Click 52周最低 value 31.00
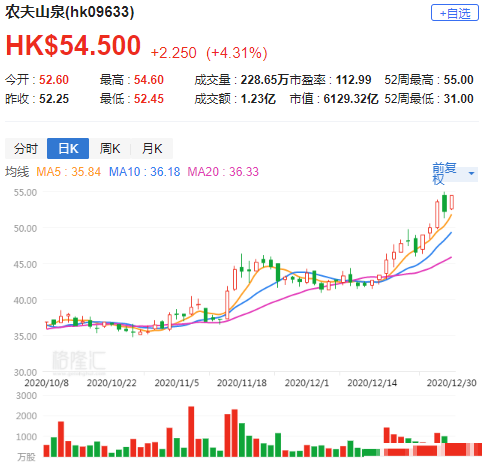 (x=458, y=99)
